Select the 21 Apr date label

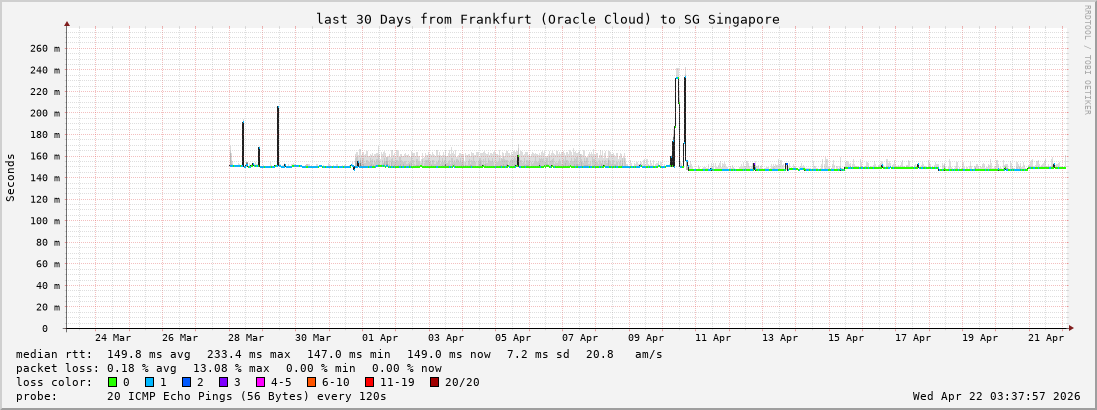1047,338
